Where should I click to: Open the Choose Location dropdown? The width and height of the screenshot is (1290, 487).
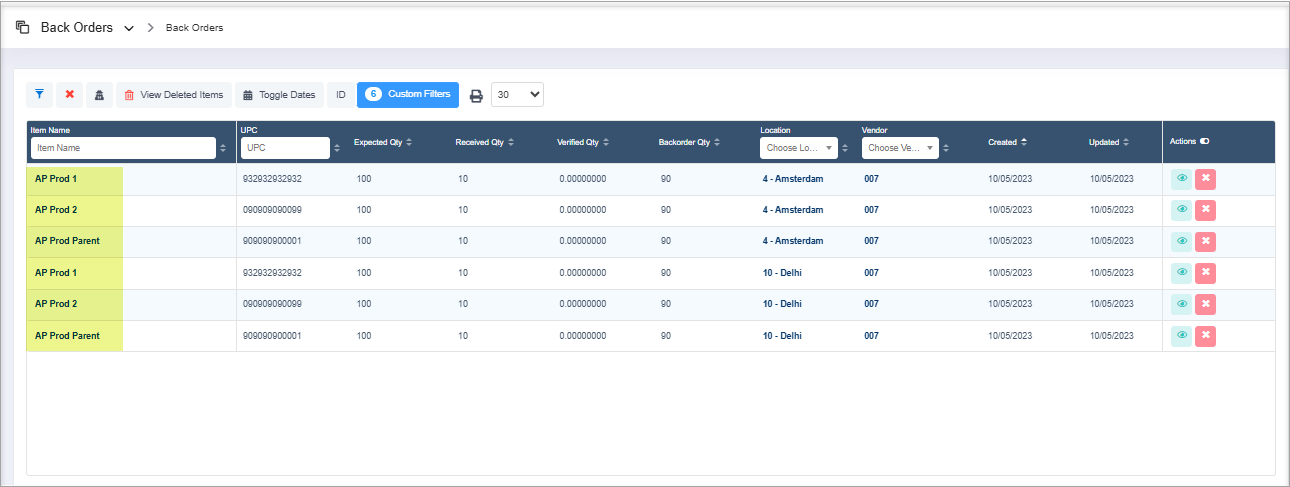(x=798, y=148)
